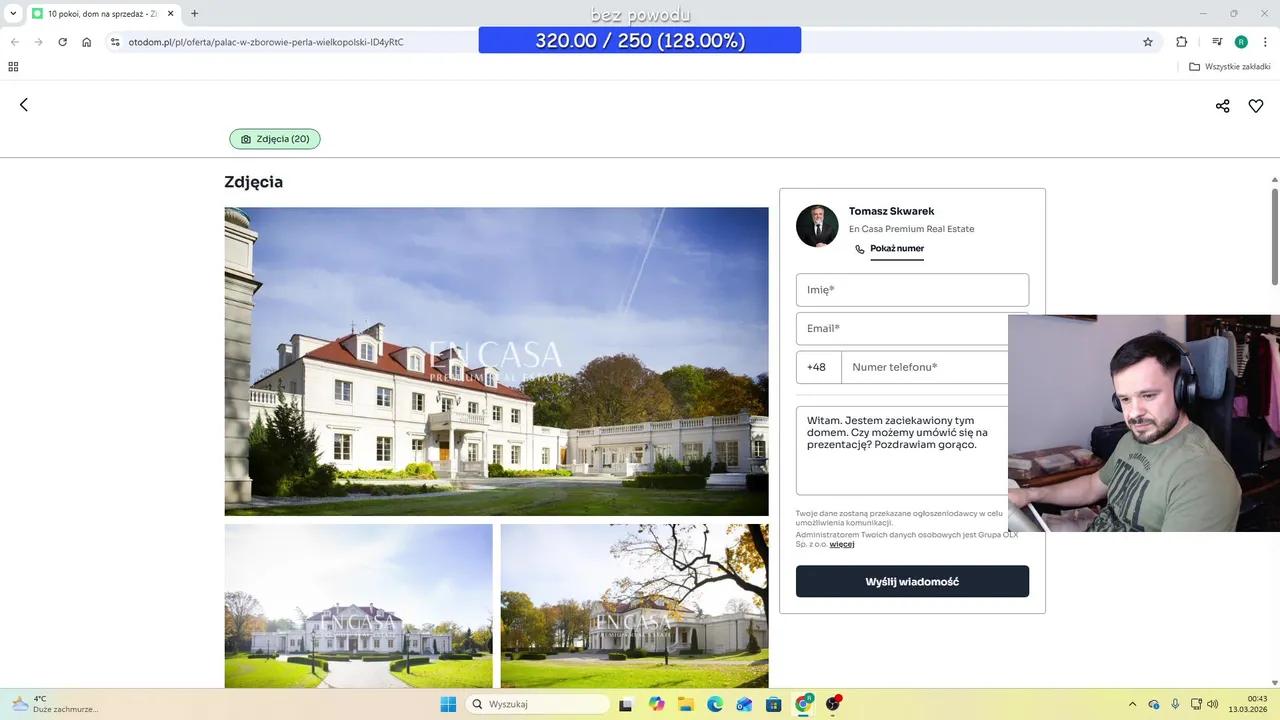The image size is (1280, 720).
Task: Open the weather widget on taskbar
Action: [x=55, y=704]
